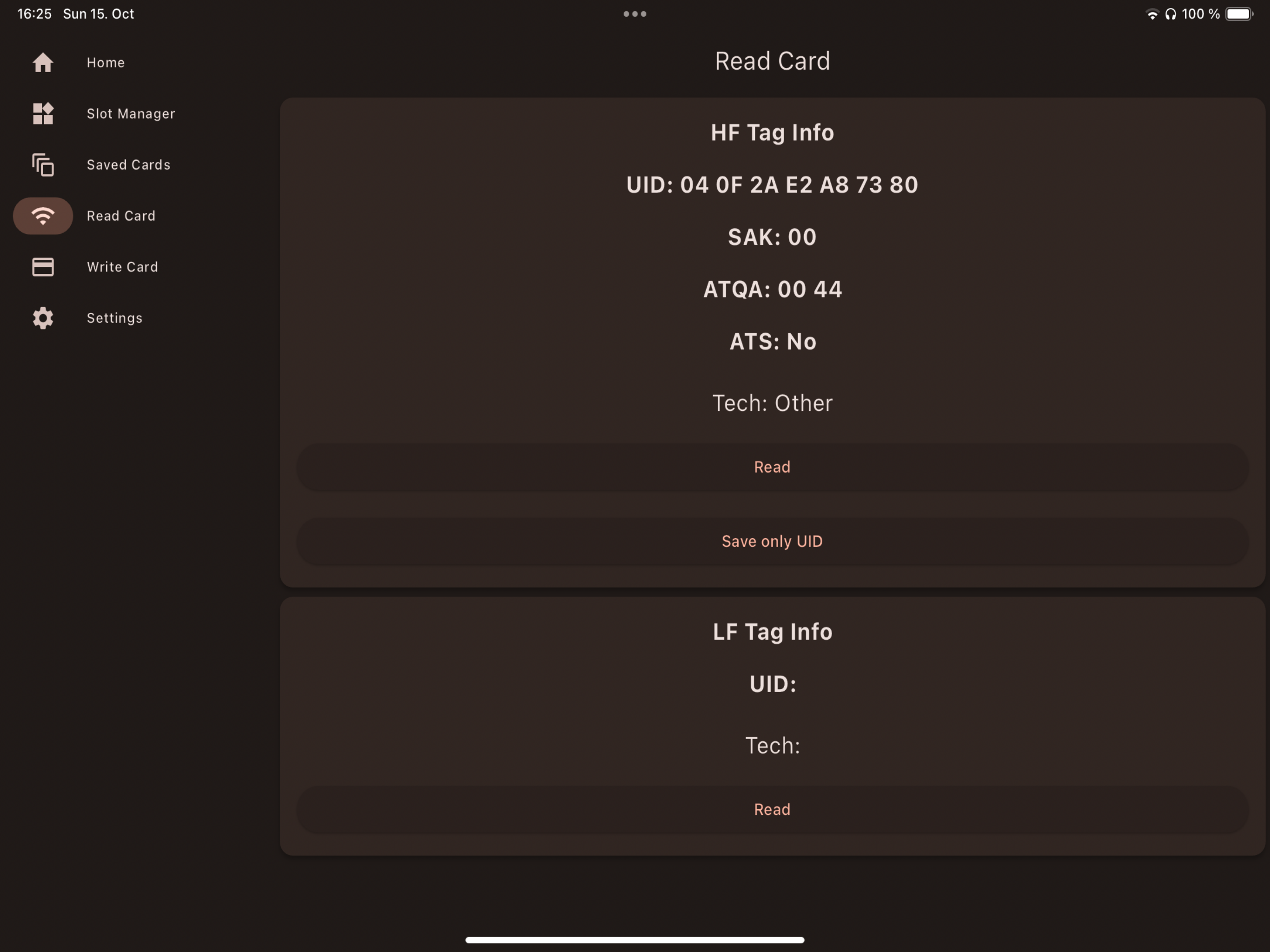Switch to Read Card label
1270x952 pixels.
pos(121,216)
